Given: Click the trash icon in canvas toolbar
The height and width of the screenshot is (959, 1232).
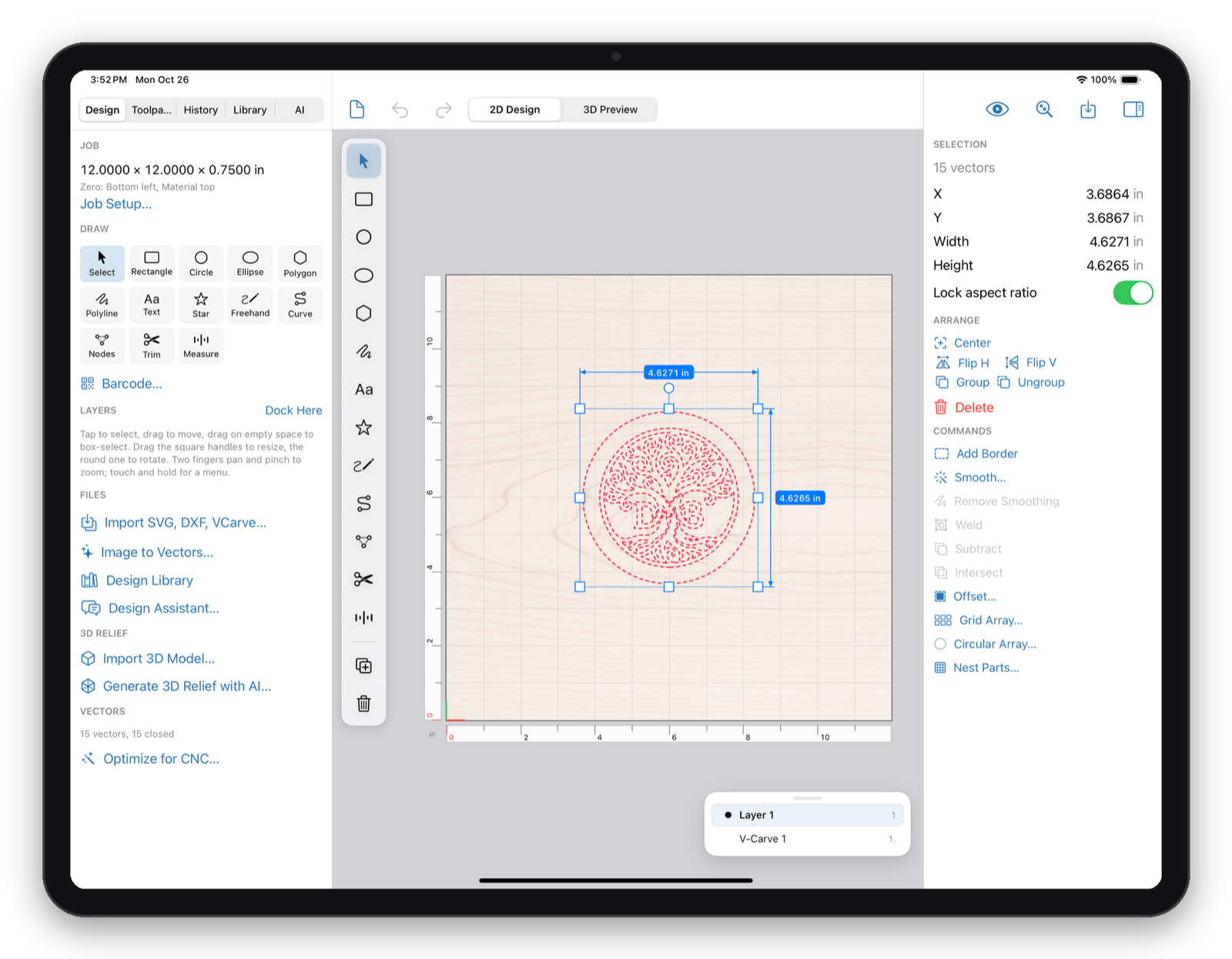Looking at the screenshot, I should 363,703.
